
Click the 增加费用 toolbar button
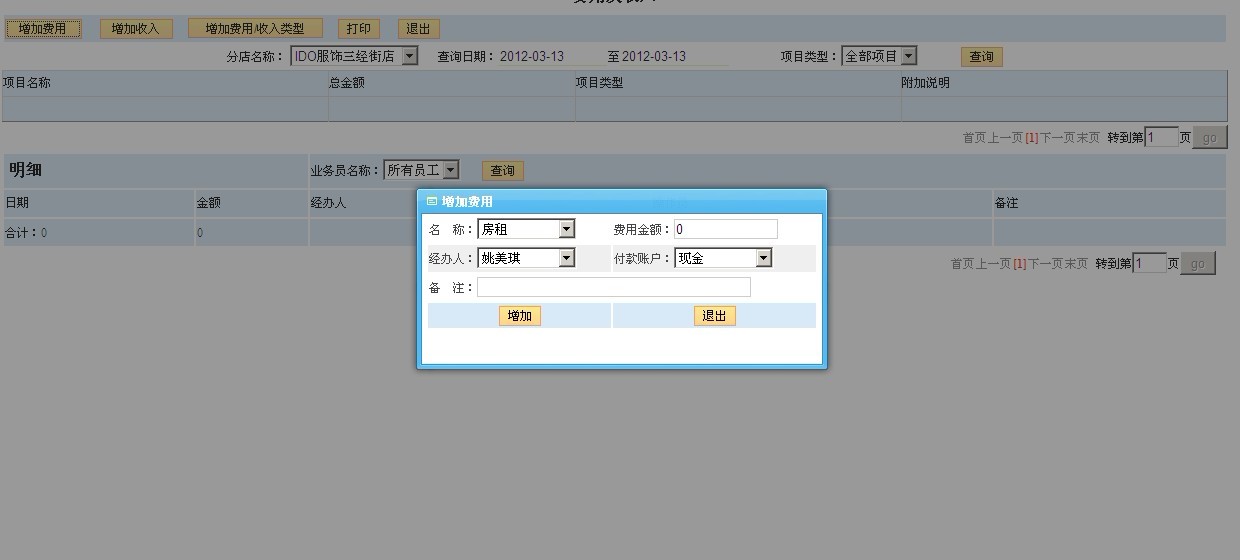[43, 29]
